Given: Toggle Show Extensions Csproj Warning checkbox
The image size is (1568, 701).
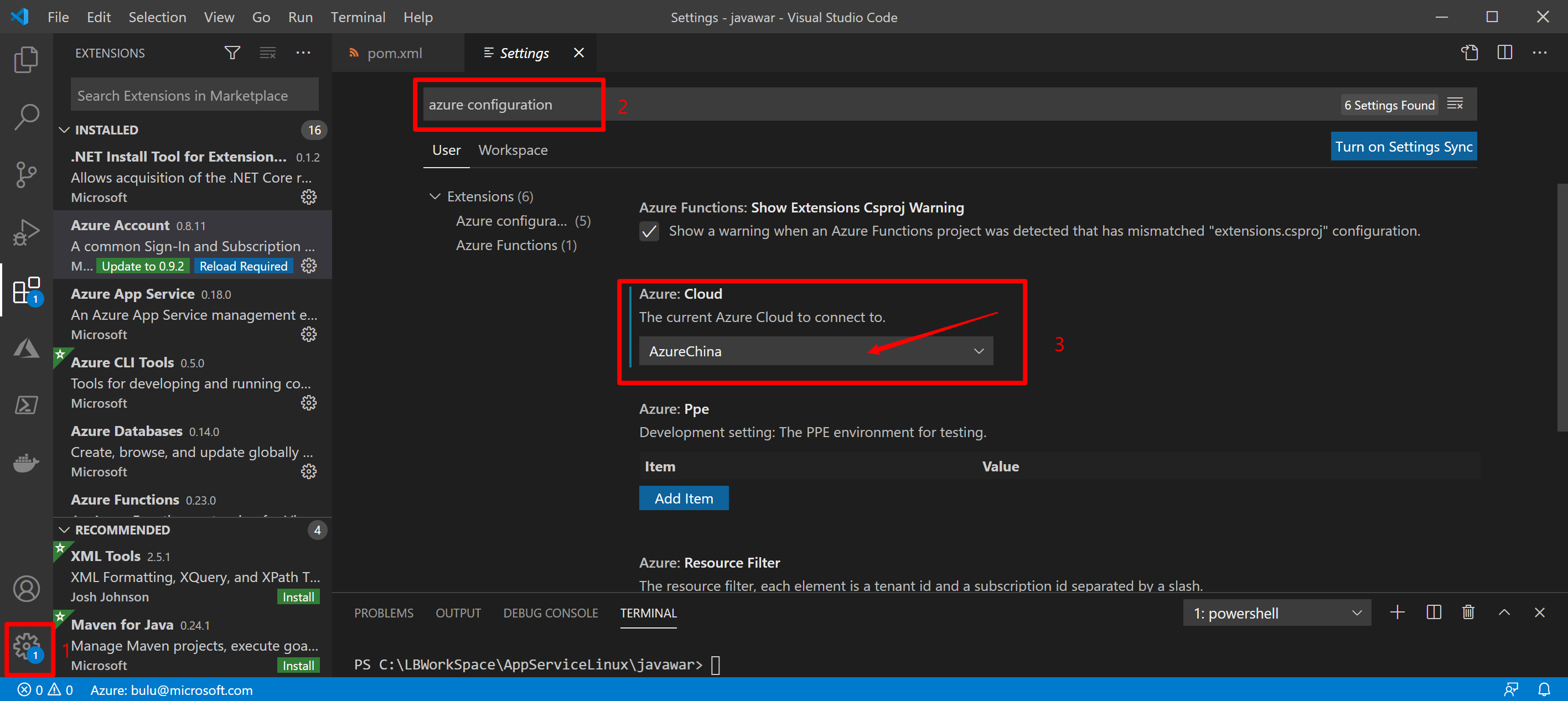Looking at the screenshot, I should pos(649,231).
